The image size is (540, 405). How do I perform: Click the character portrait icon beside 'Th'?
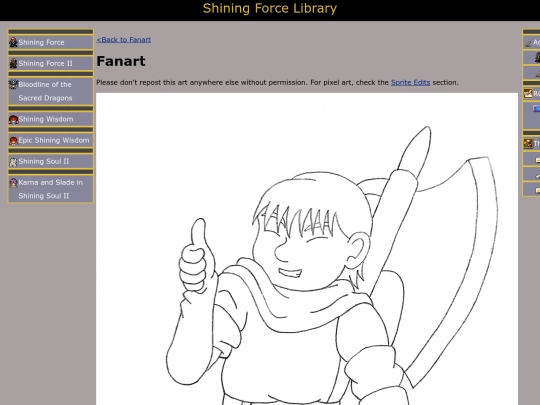[528, 143]
